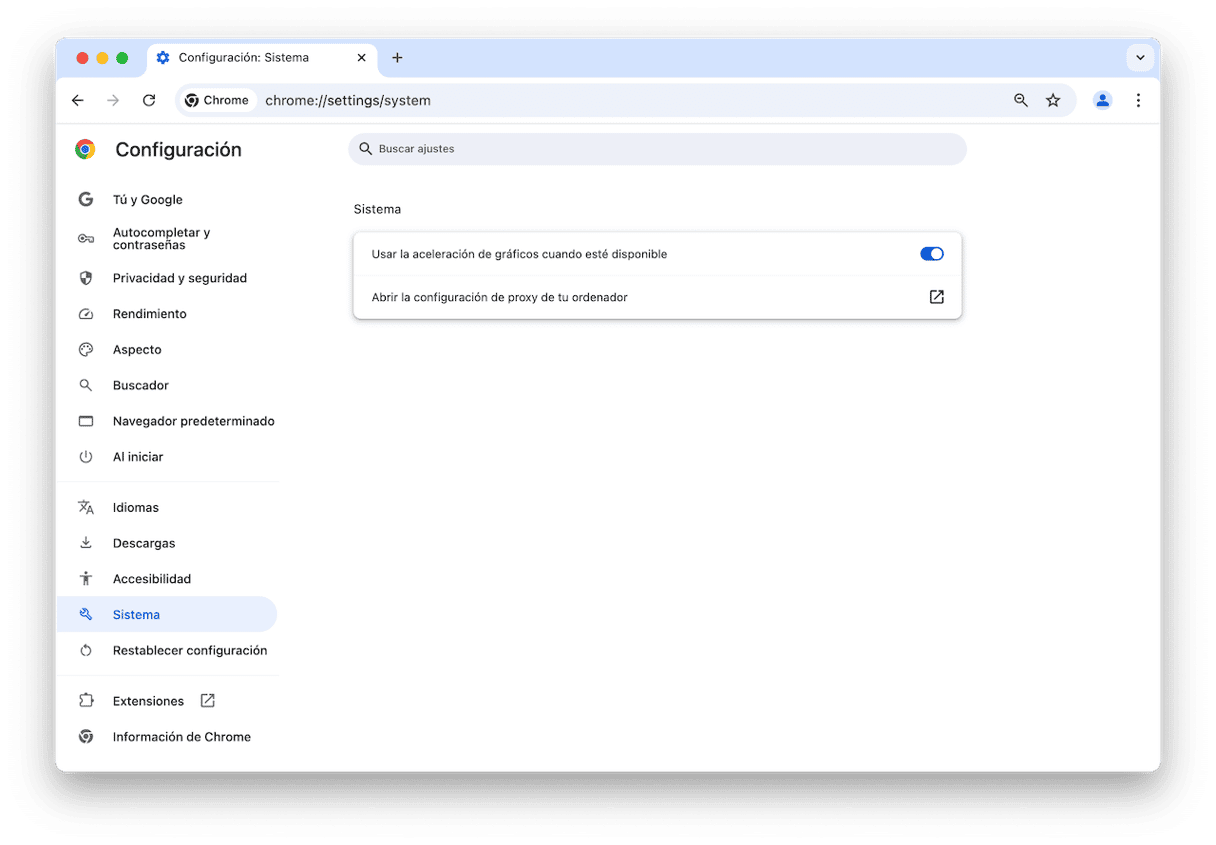Open Restablecer configuración section
The height and width of the screenshot is (845, 1216).
point(166,650)
